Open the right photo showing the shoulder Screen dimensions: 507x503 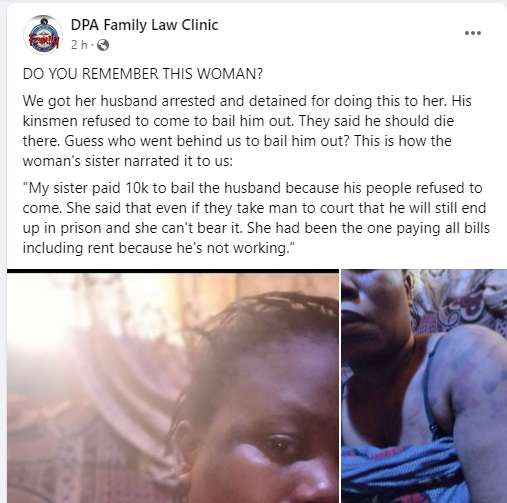coord(424,386)
